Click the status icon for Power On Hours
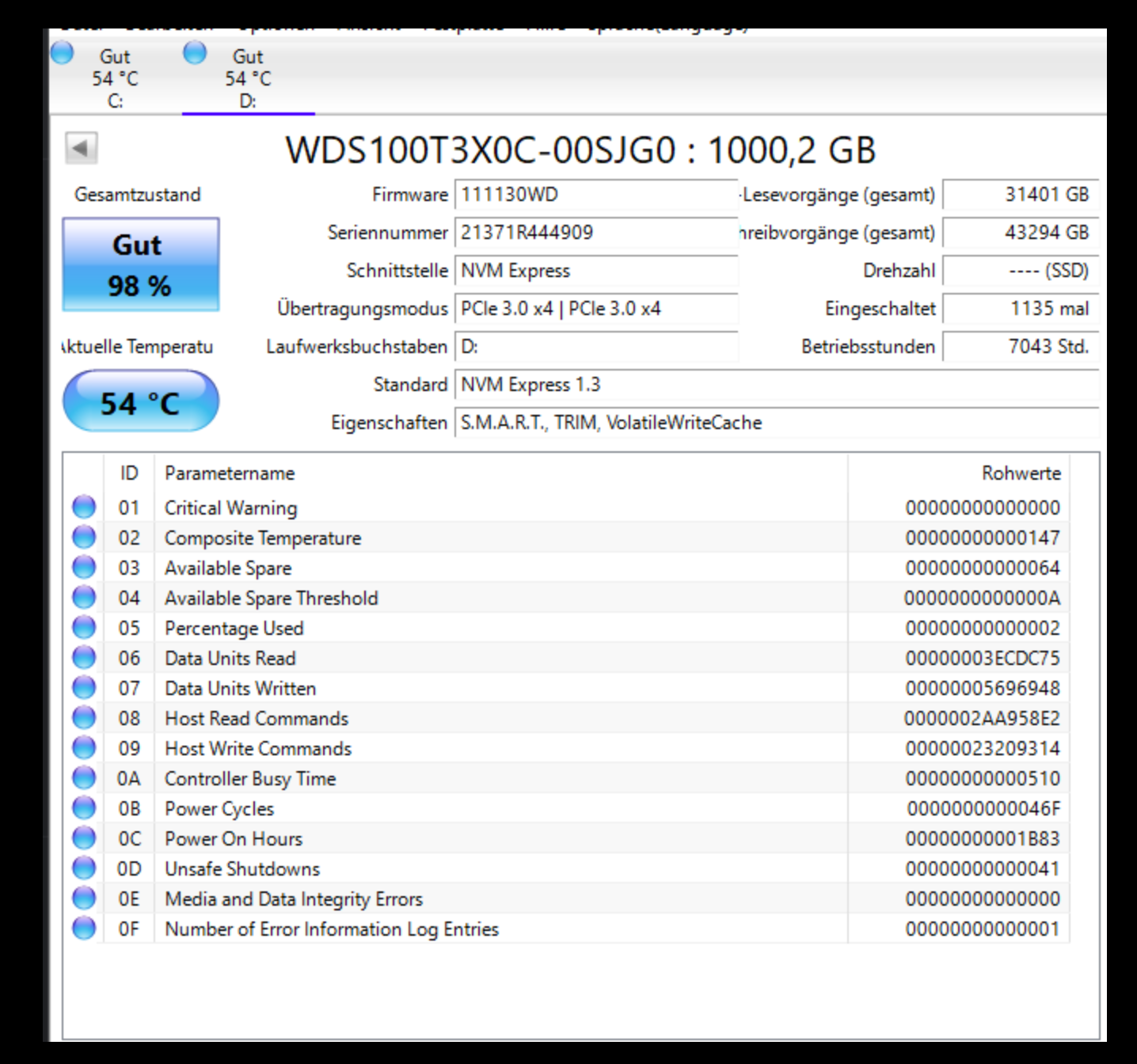The image size is (1137, 1064). click(x=84, y=838)
